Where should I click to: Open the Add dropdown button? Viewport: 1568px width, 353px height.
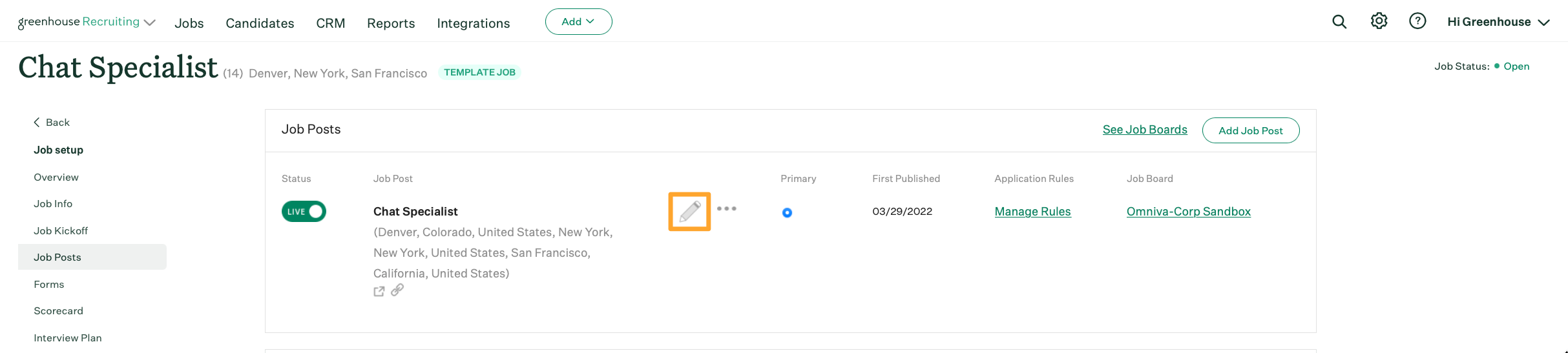coord(578,22)
